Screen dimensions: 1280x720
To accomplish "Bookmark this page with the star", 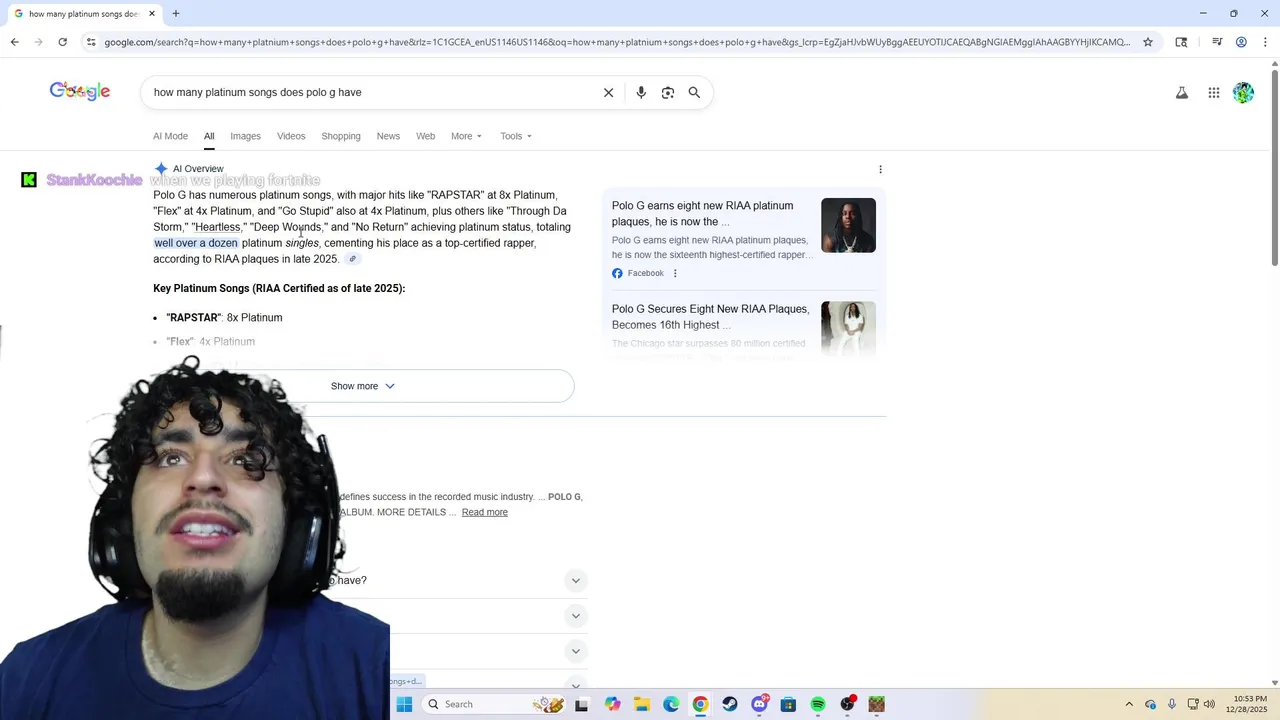I will [1148, 42].
